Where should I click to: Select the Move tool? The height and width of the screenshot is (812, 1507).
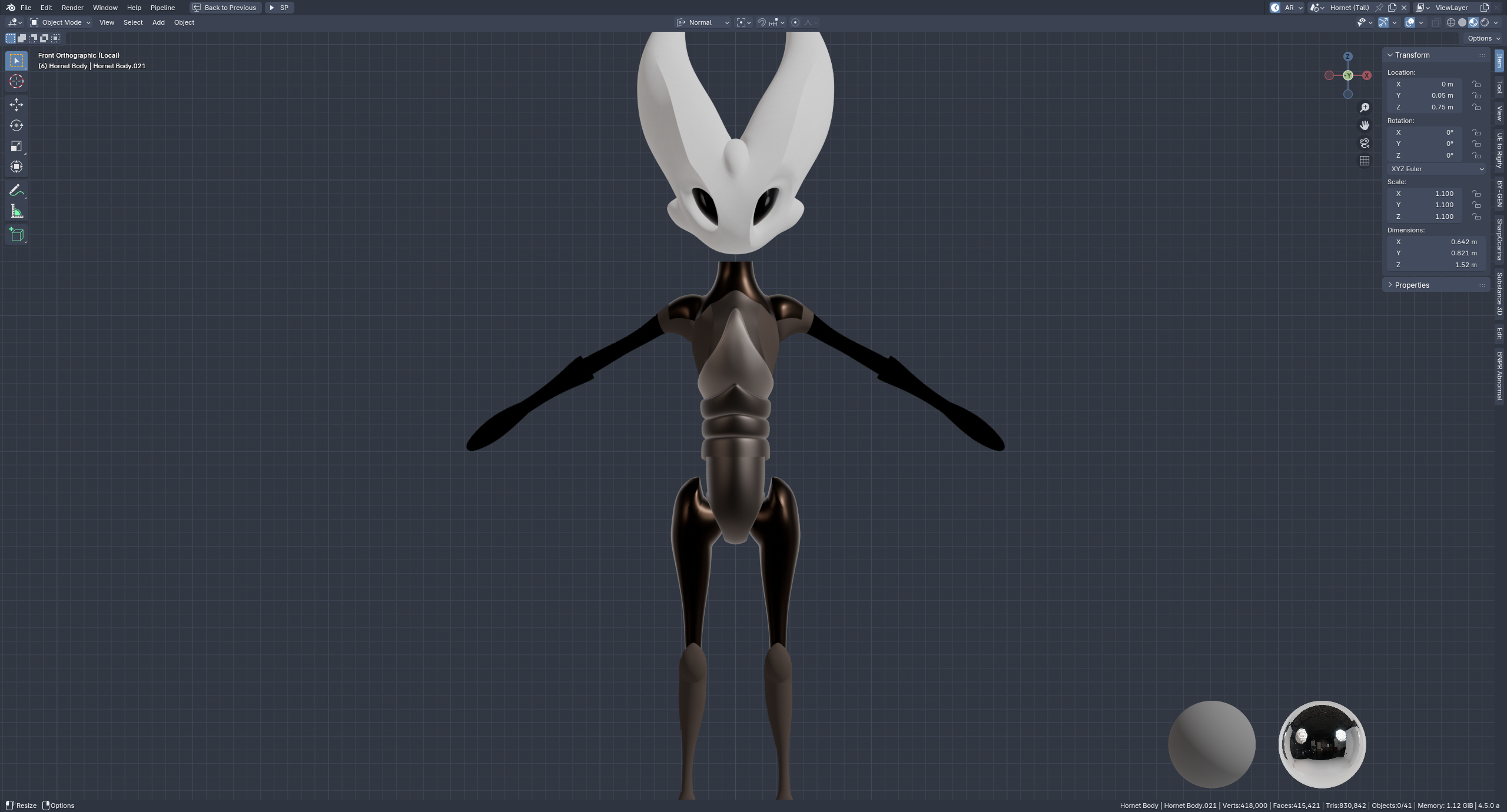(x=16, y=105)
